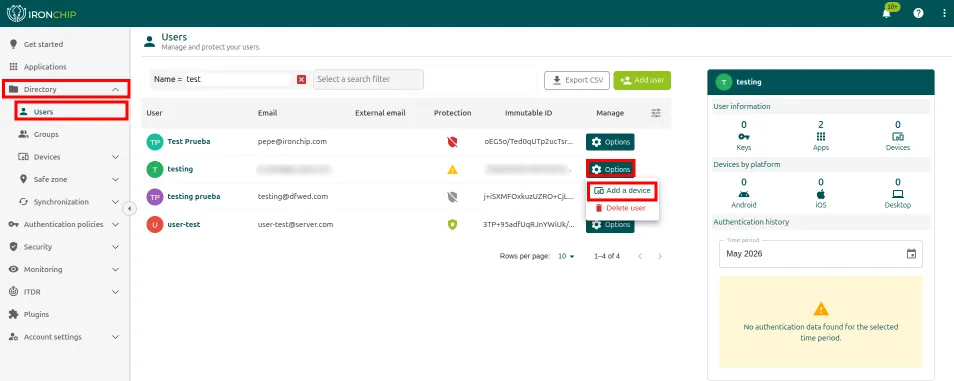Click the Test Prueba avatar
The width and height of the screenshot is (954, 381).
[x=155, y=142]
